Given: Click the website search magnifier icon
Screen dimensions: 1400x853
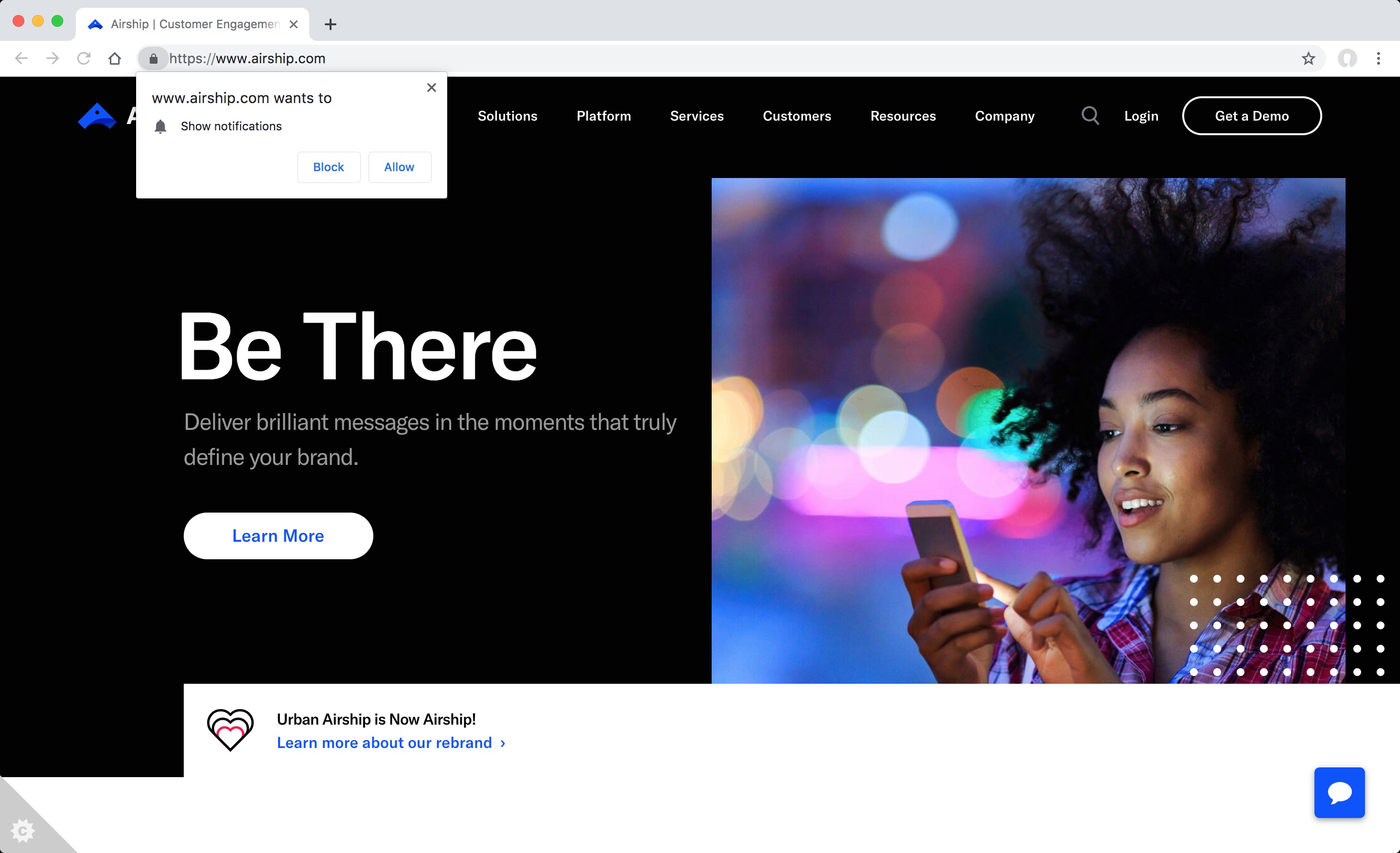Looking at the screenshot, I should 1089,115.
